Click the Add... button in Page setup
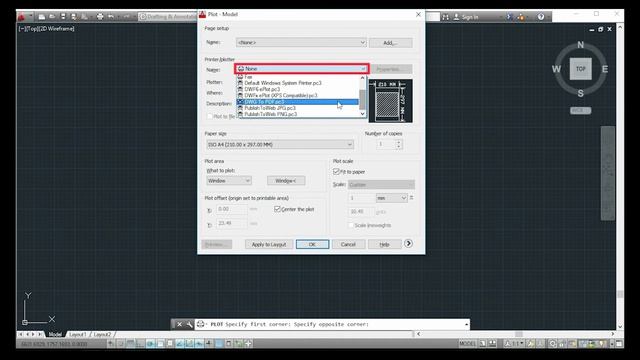The height and width of the screenshot is (360, 640). tap(391, 42)
